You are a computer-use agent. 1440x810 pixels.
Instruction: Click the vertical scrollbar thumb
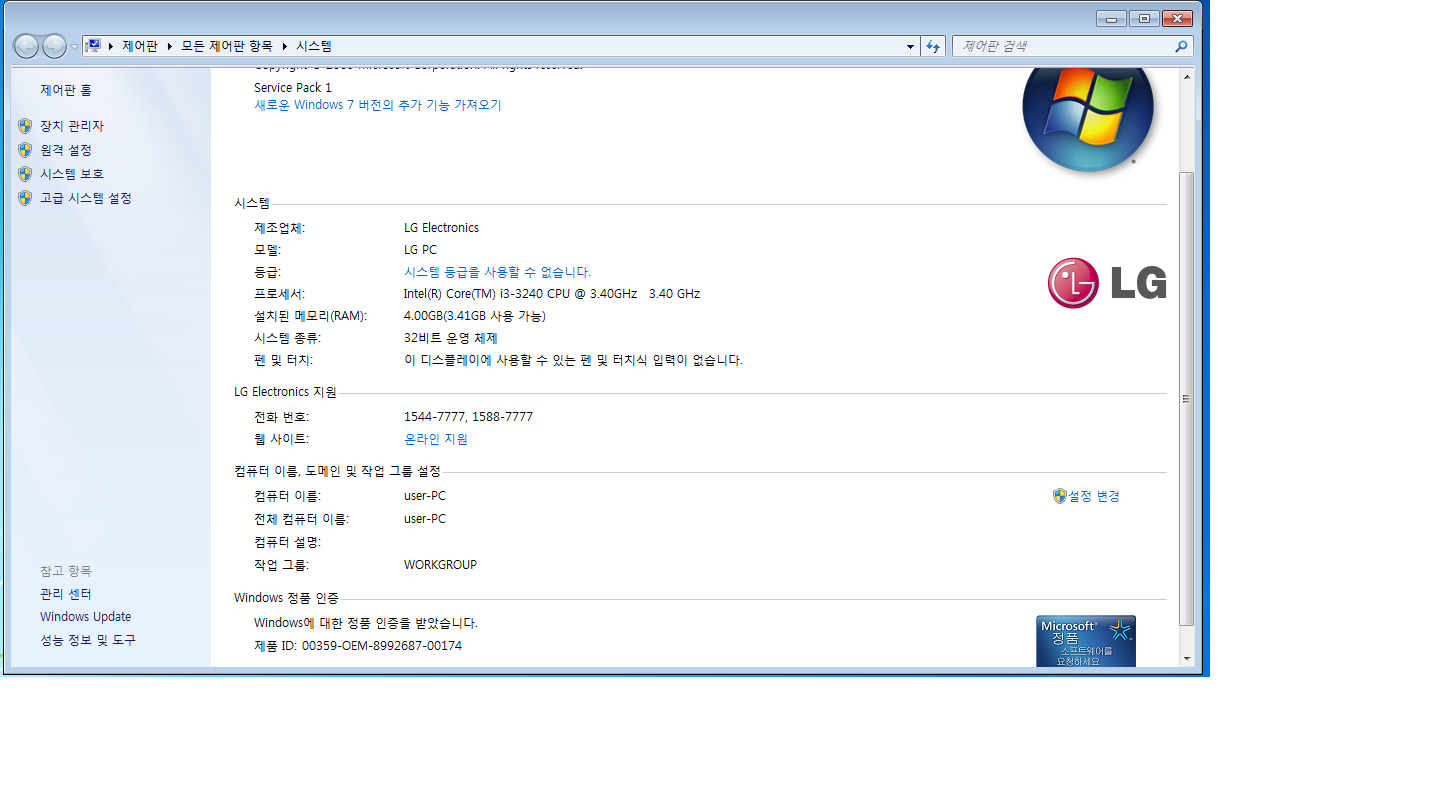pyautogui.click(x=1187, y=398)
